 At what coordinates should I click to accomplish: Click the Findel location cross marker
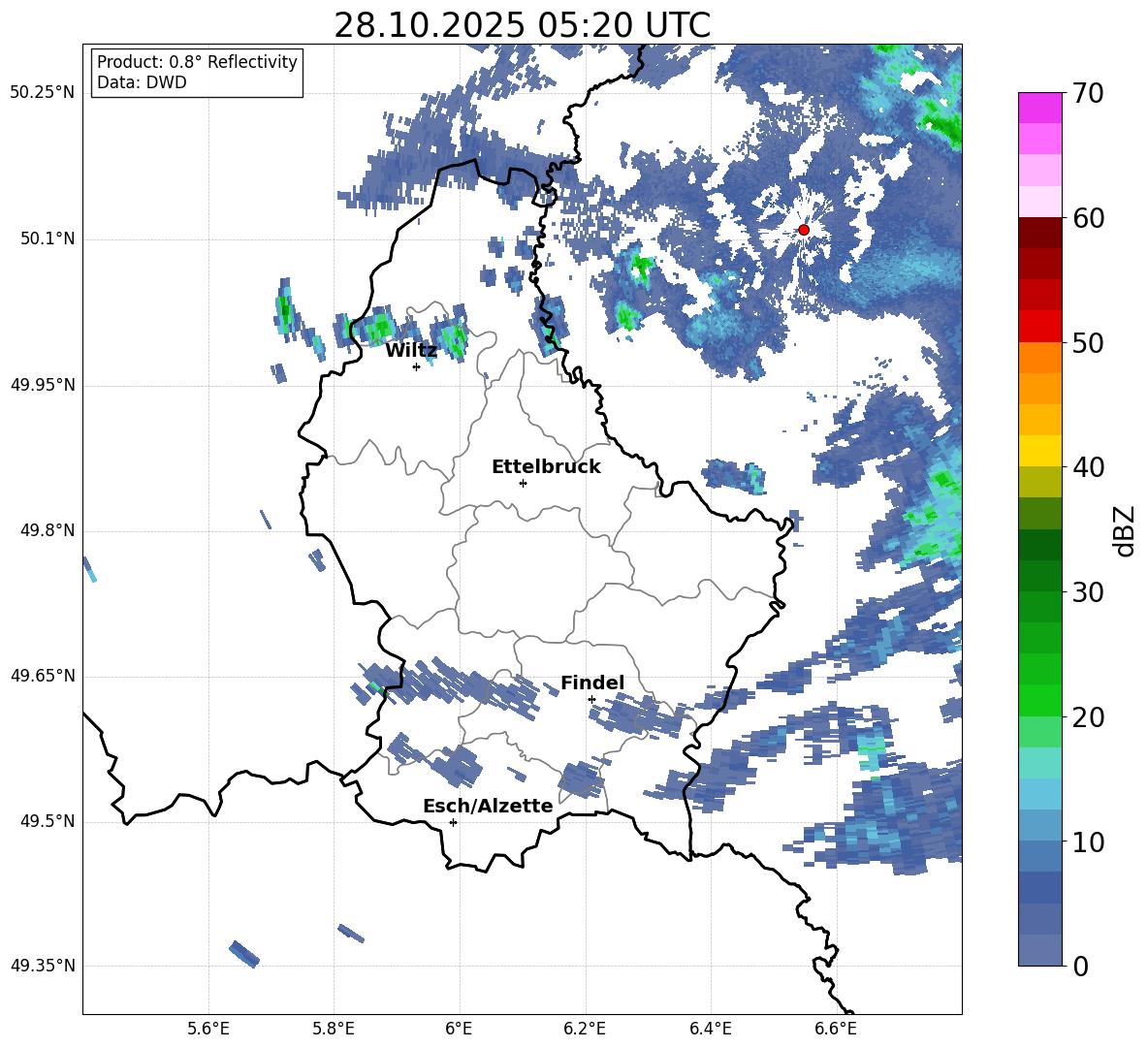[591, 699]
